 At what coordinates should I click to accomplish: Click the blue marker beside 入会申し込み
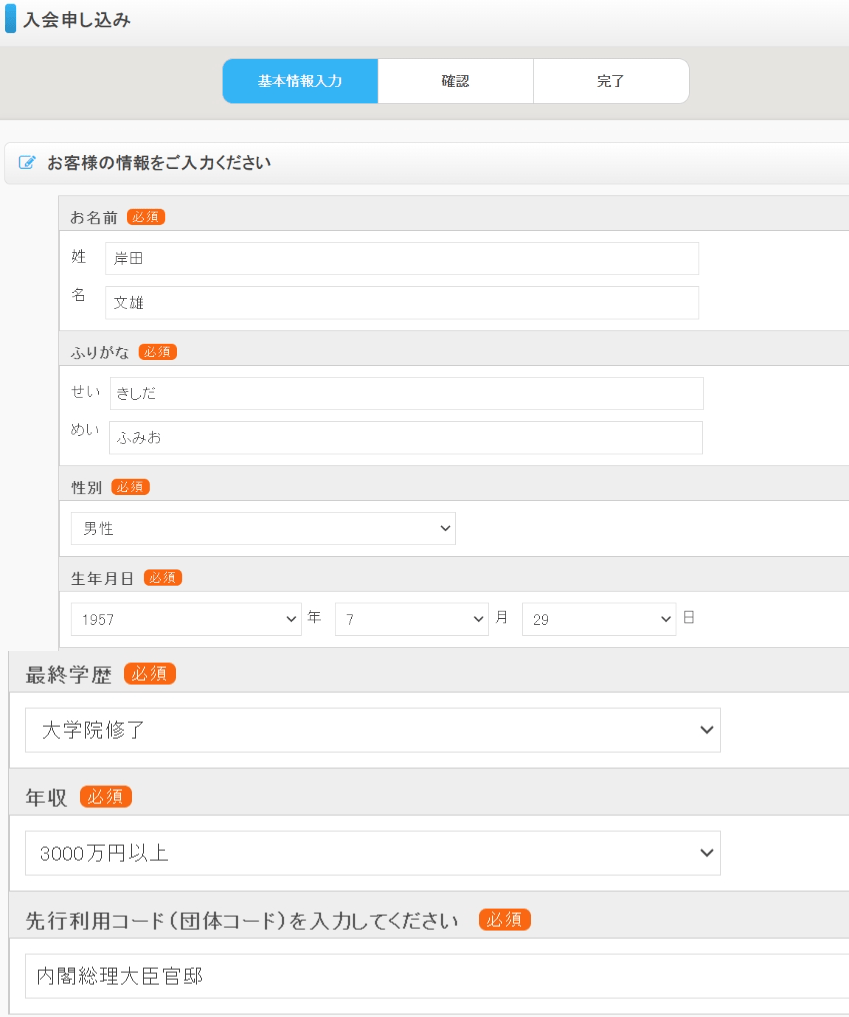click(x=10, y=20)
